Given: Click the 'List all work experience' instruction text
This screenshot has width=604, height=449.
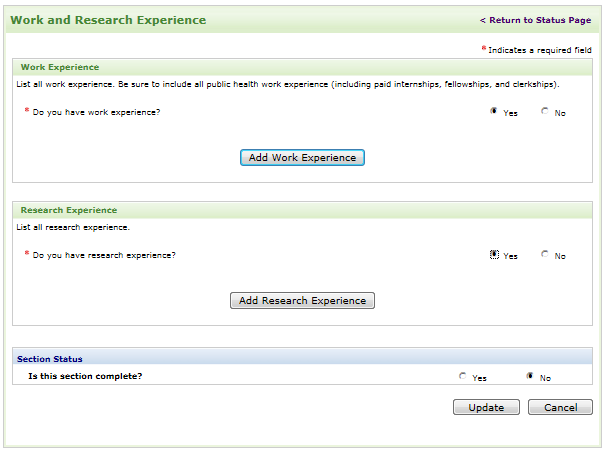Looking at the screenshot, I should (288, 84).
